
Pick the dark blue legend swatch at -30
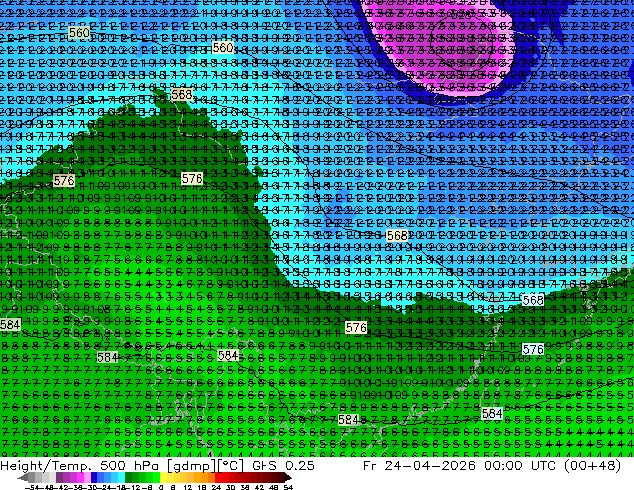tap(94, 478)
